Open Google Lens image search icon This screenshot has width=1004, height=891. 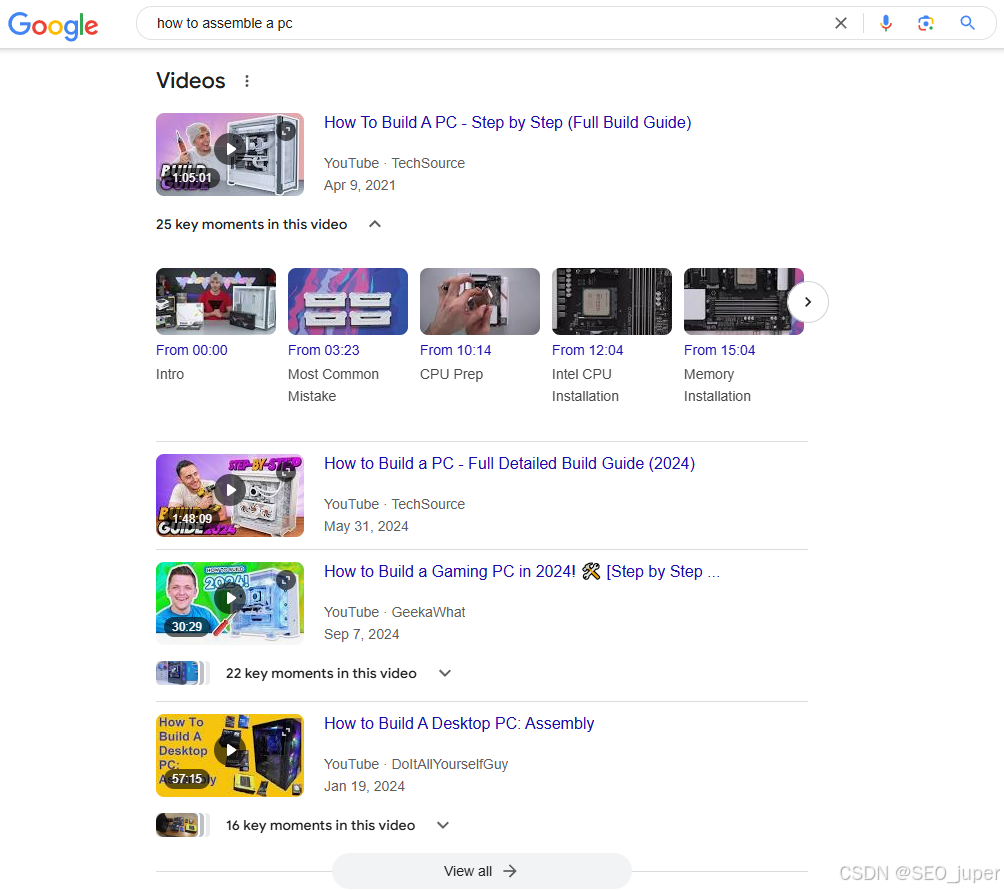[x=925, y=24]
